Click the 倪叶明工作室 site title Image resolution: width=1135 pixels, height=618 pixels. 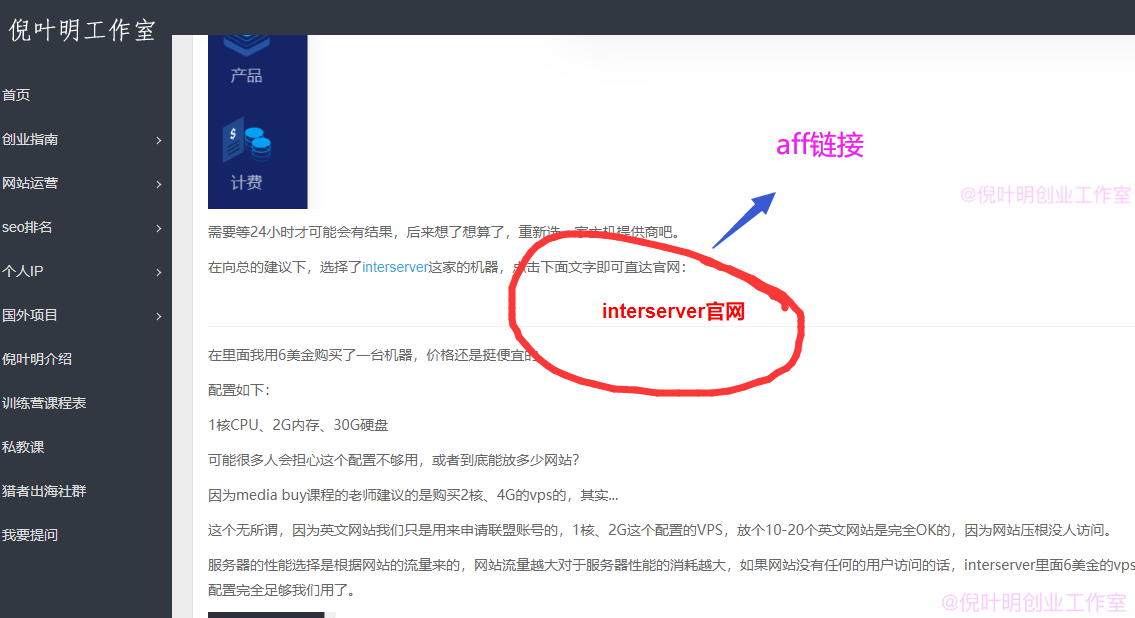pos(82,30)
